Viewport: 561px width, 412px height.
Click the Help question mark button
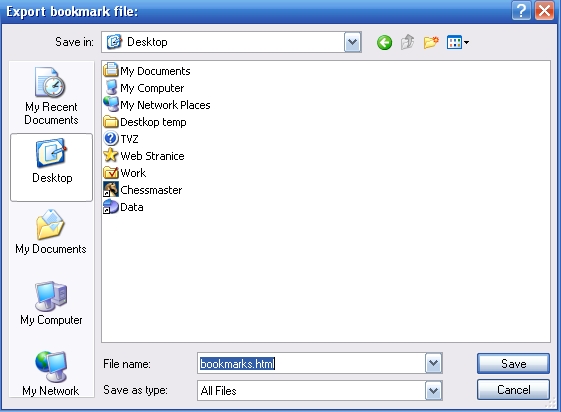click(521, 11)
